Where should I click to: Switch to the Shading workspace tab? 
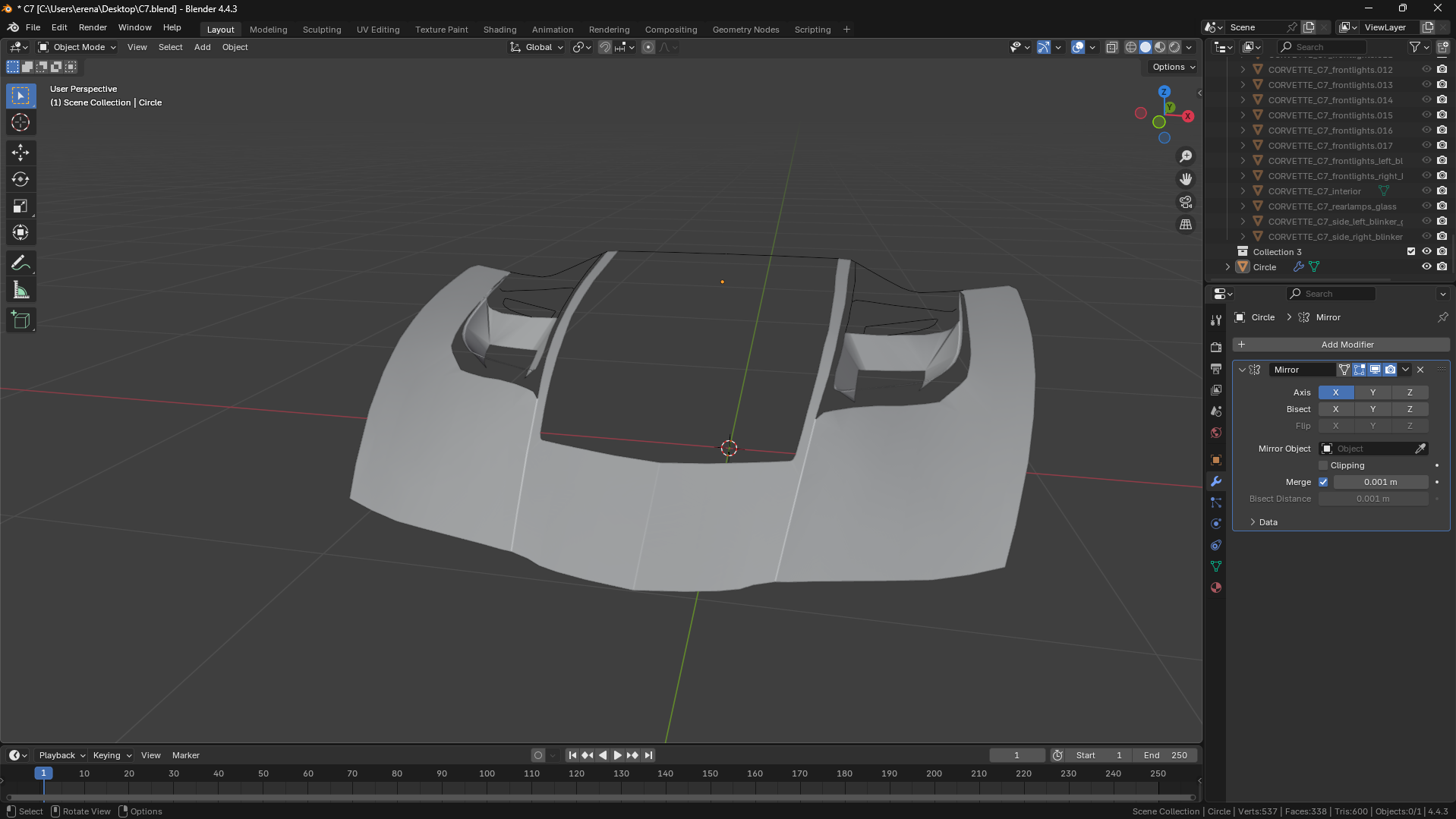500,30
